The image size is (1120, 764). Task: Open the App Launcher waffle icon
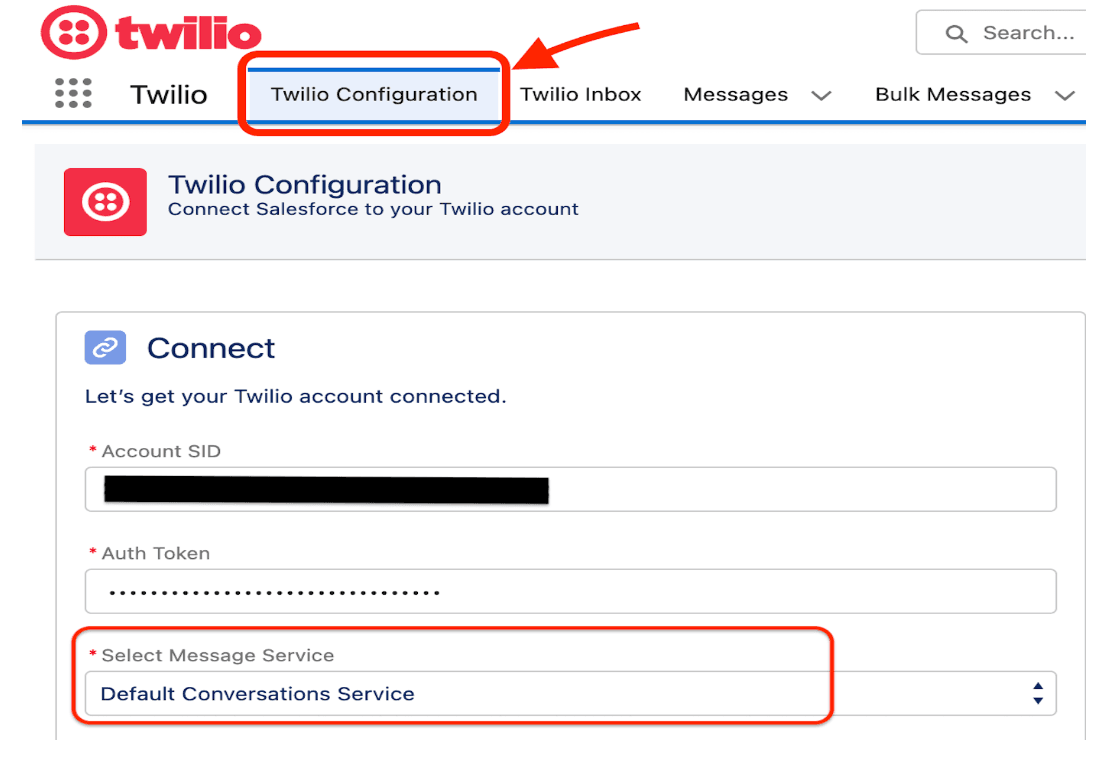click(x=75, y=93)
